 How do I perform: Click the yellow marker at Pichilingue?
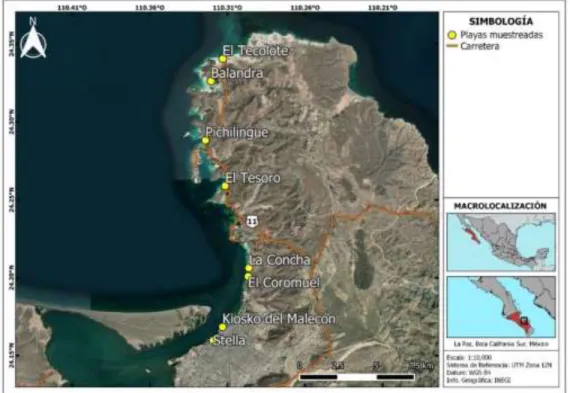tap(205, 141)
